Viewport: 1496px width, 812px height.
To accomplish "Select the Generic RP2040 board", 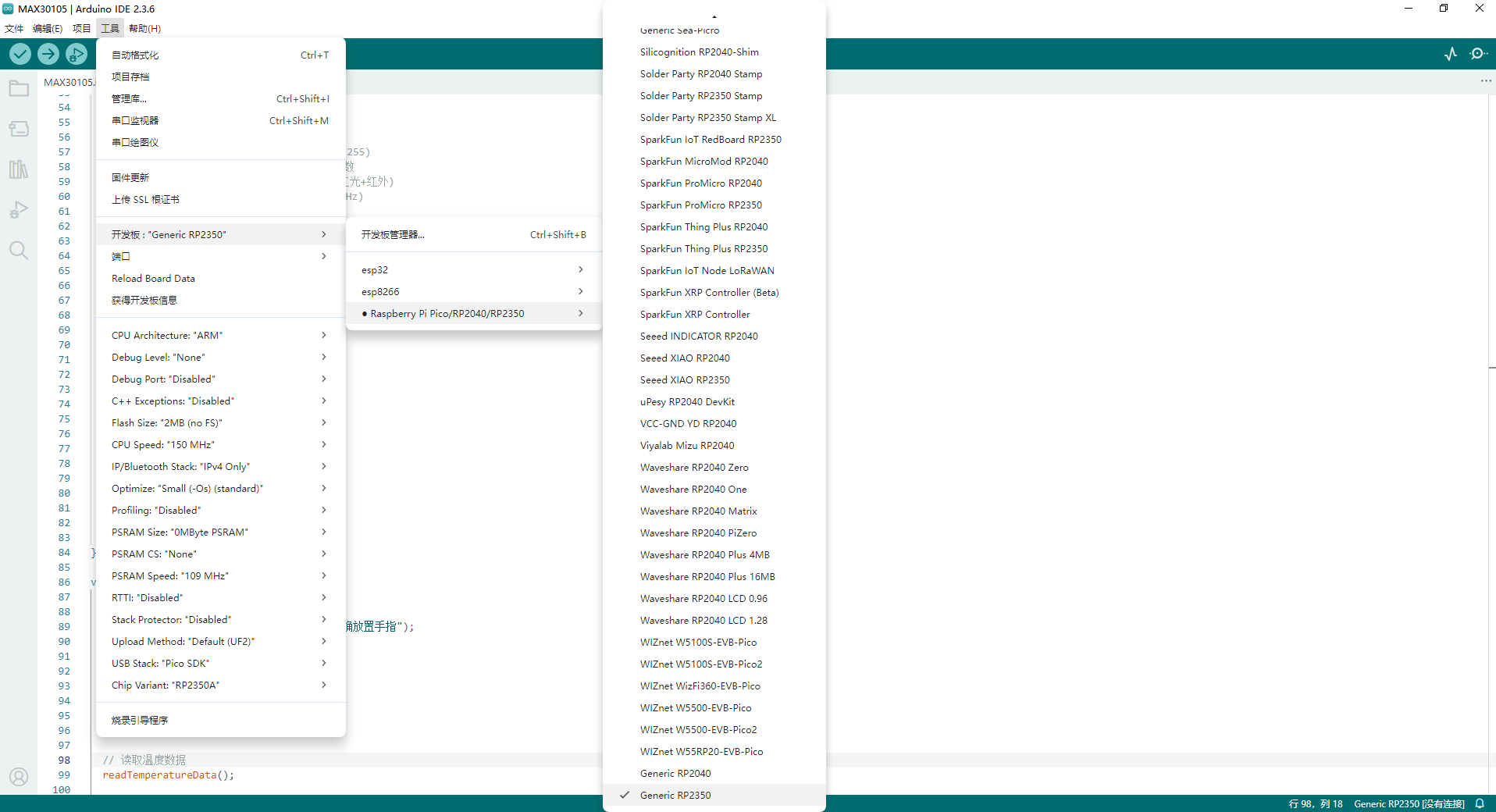I will point(714,773).
